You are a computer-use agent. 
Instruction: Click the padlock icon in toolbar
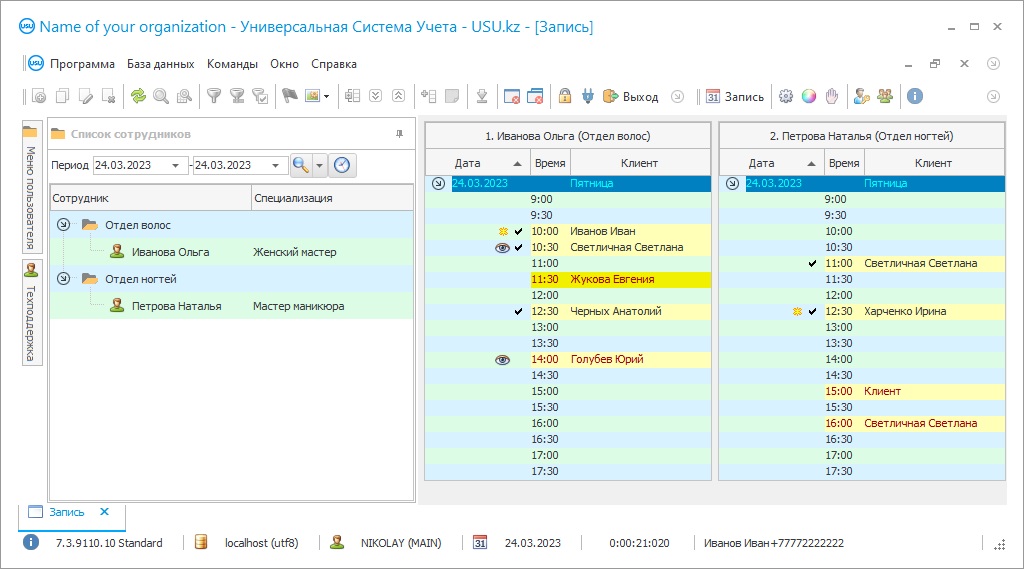click(x=565, y=97)
